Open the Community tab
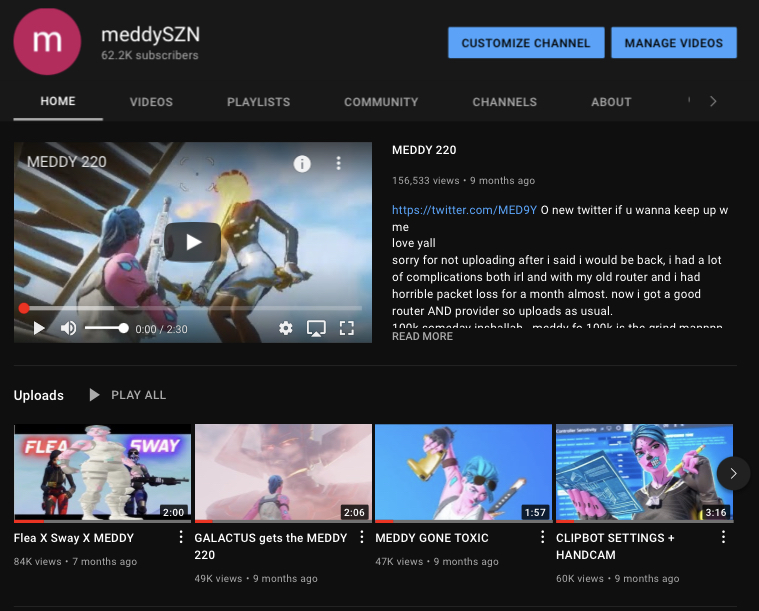The image size is (759, 611). (x=381, y=102)
